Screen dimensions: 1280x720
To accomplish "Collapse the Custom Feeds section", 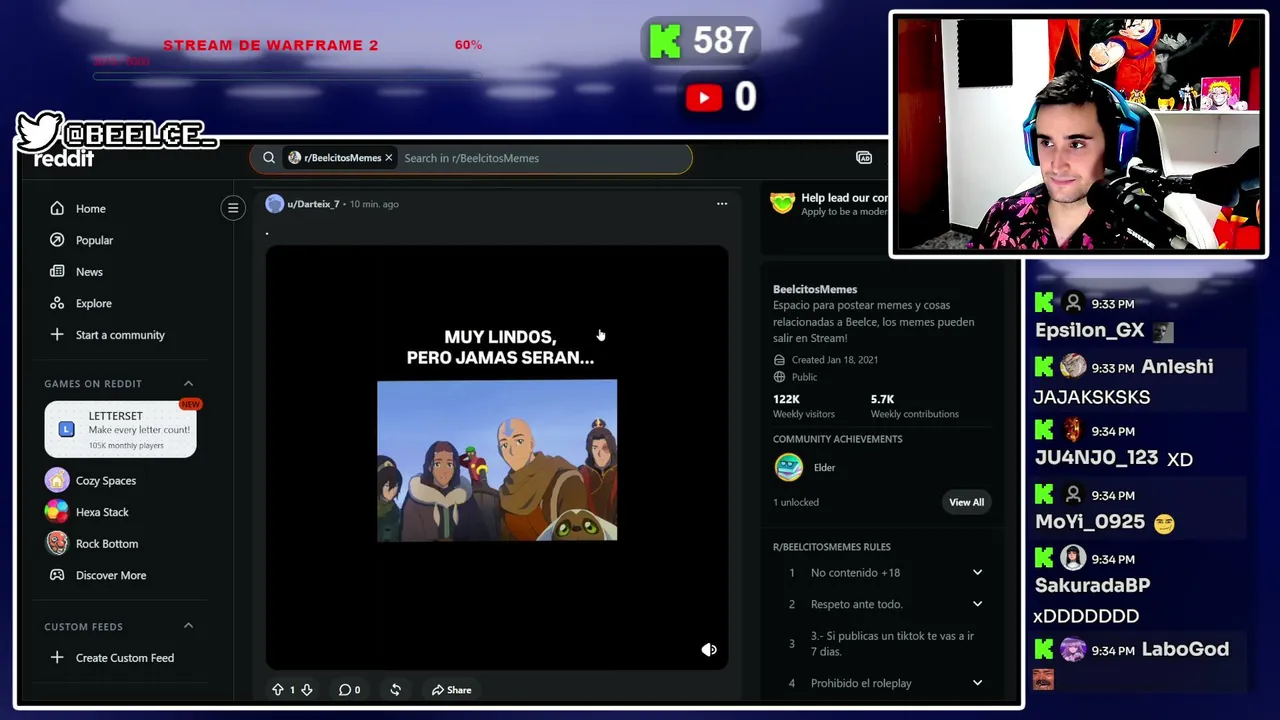I will 188,626.
